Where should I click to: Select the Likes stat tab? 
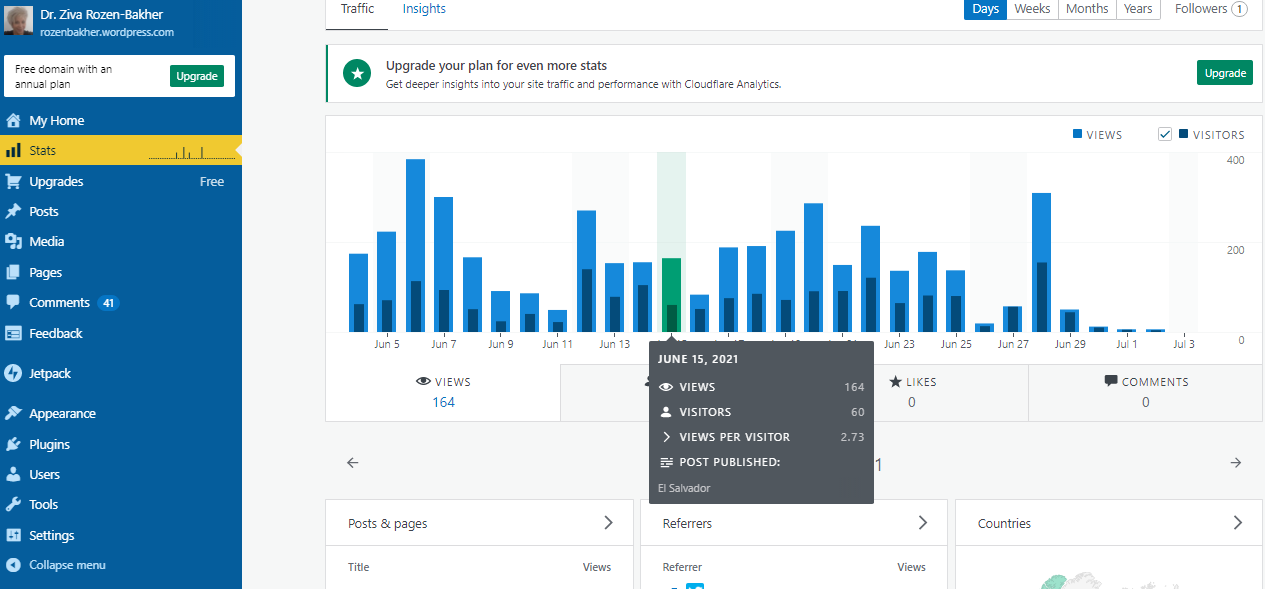pos(911,392)
